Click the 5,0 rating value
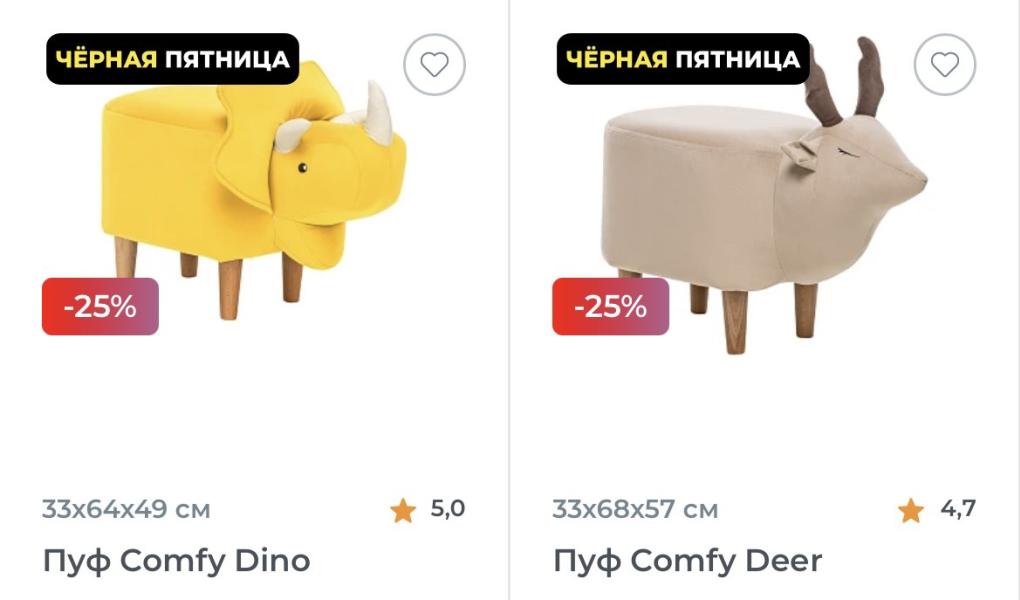This screenshot has height=600, width=1020. [x=448, y=508]
